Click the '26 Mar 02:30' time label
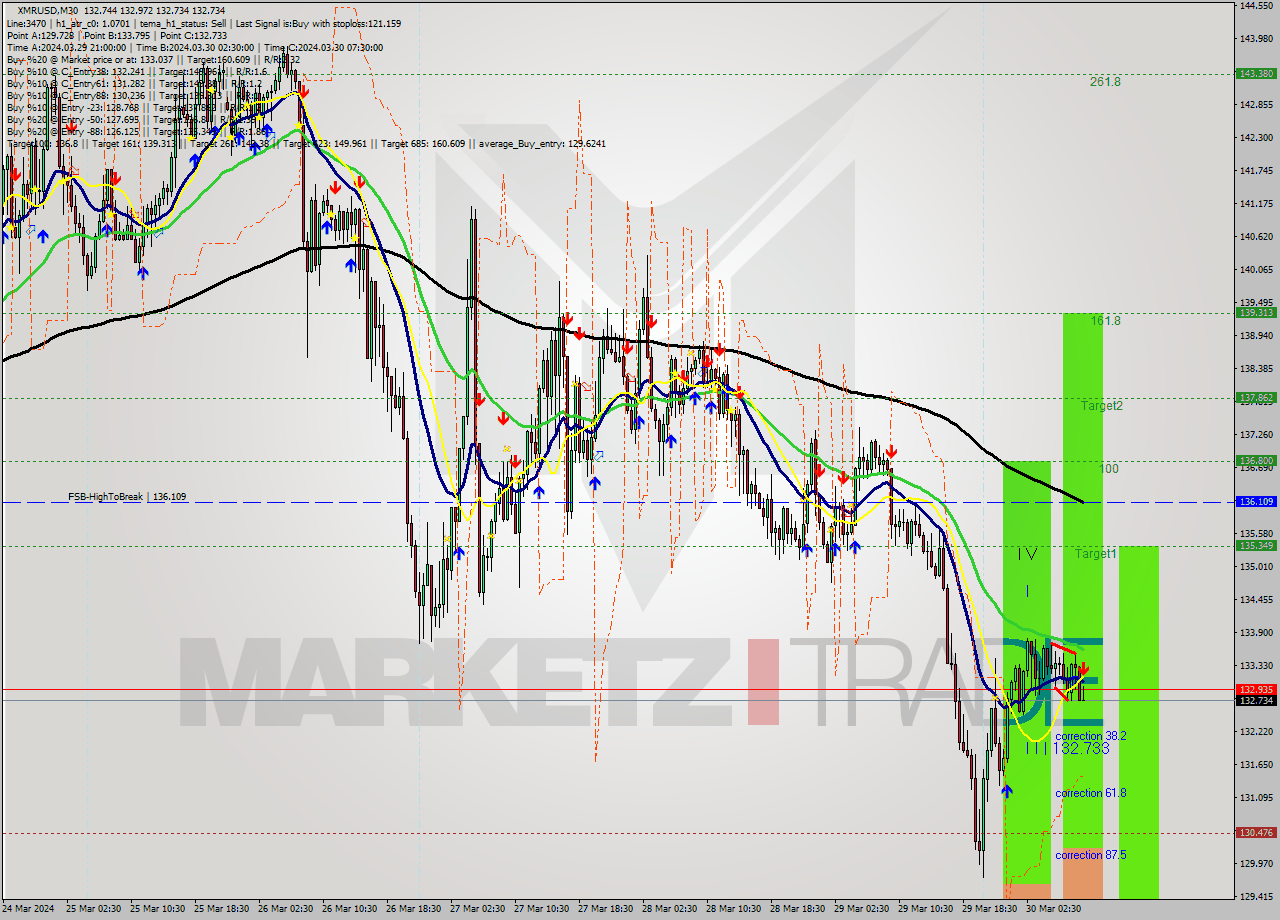Viewport: 1280px width, 920px height. [x=287, y=909]
